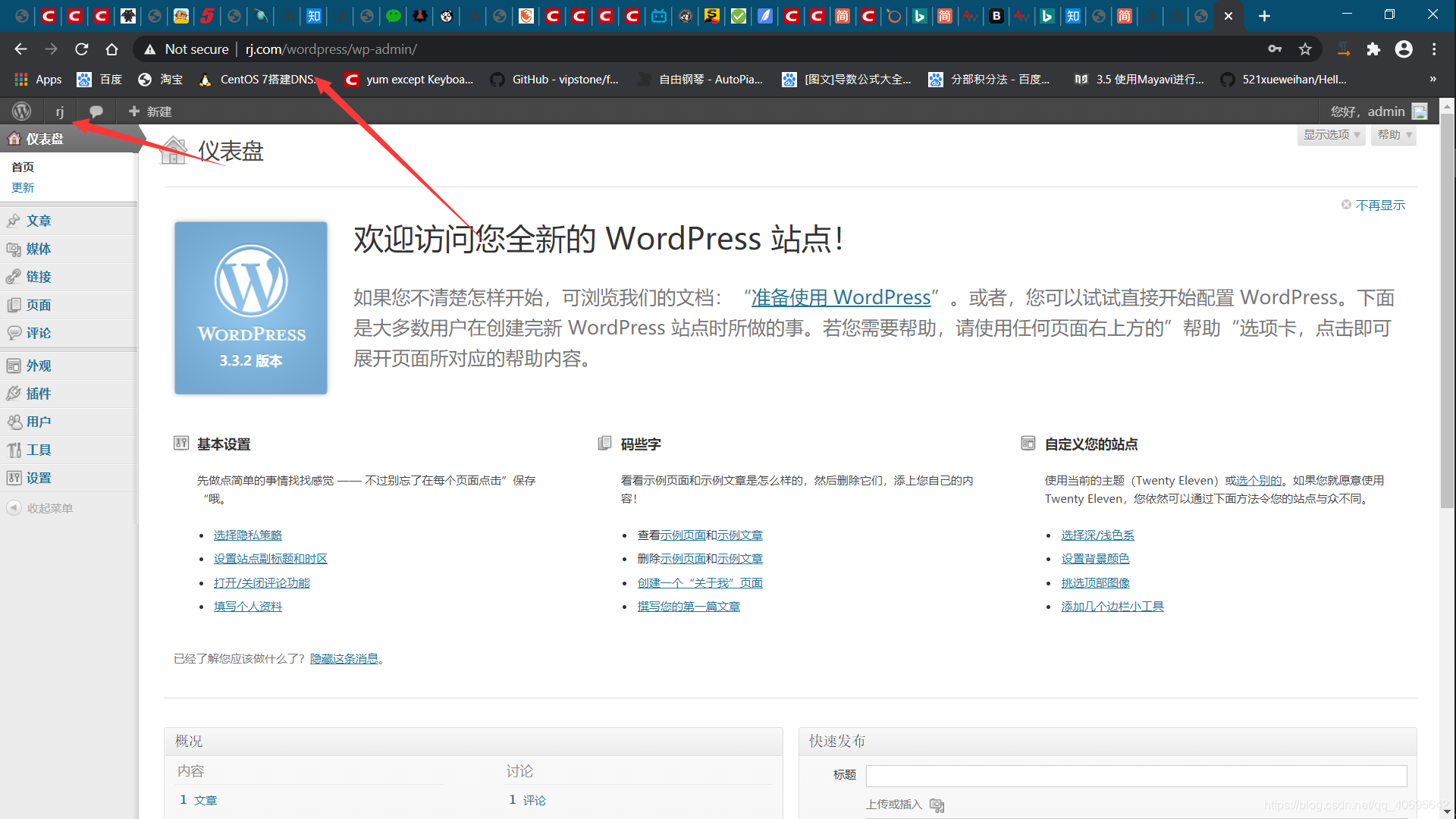Click the 媒体 media icon in sidebar
1456x819 pixels.
tap(14, 249)
